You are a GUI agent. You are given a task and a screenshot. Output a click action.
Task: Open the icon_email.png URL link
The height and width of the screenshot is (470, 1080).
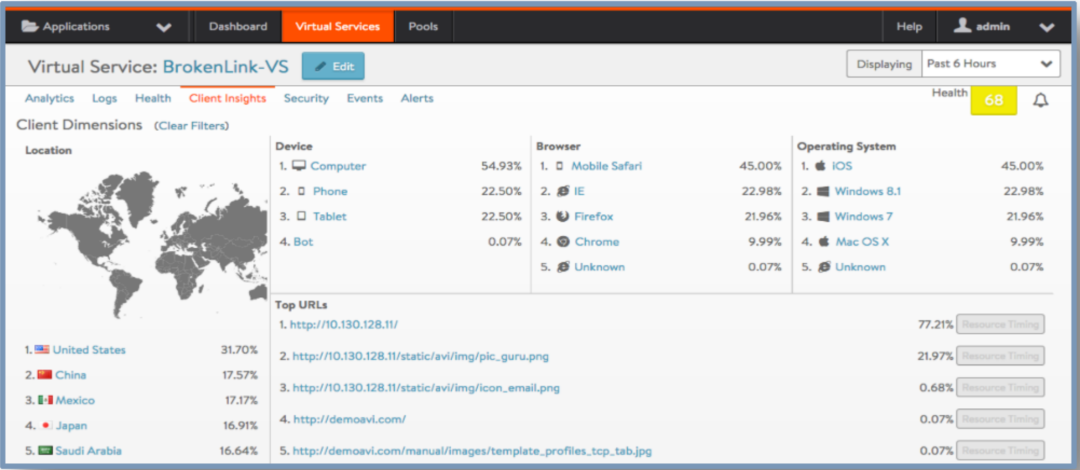426,388
